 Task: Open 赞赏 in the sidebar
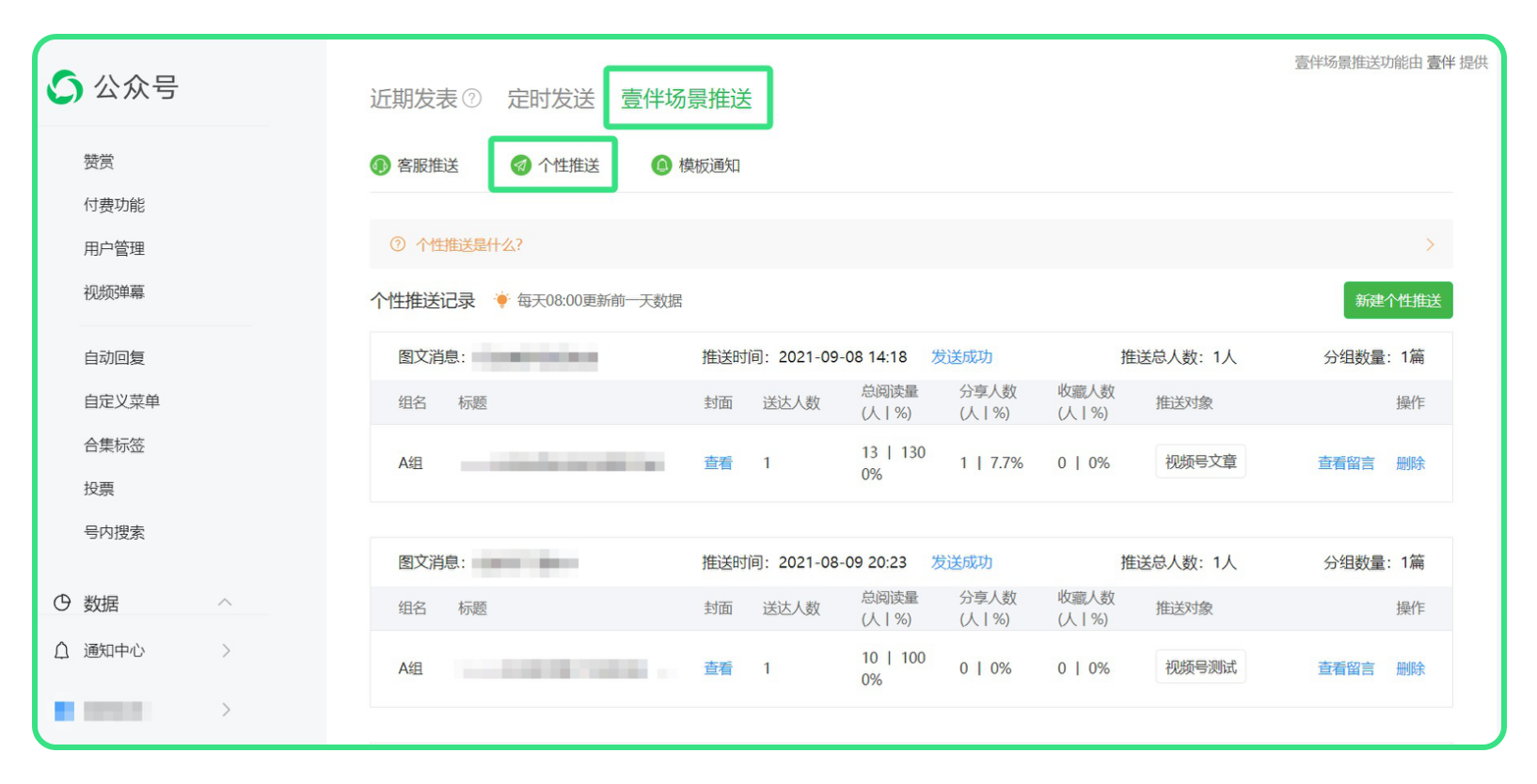click(99, 162)
